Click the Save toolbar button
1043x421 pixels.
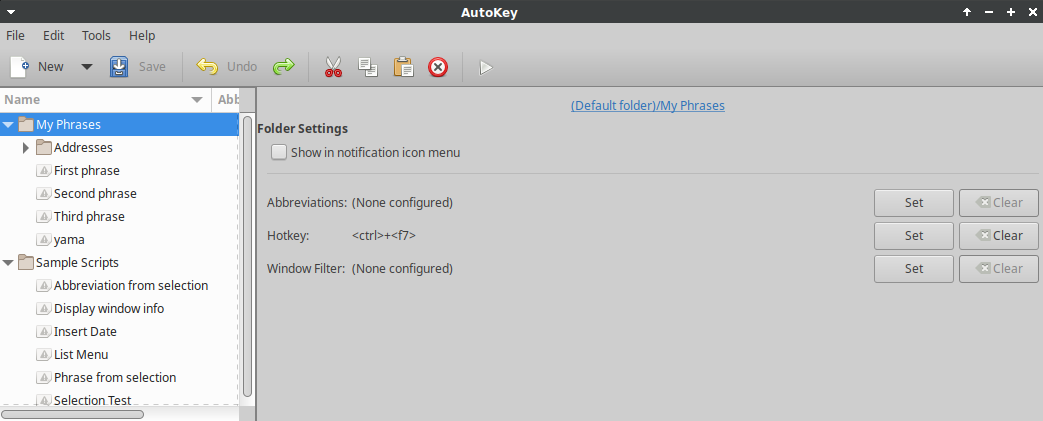(x=138, y=67)
